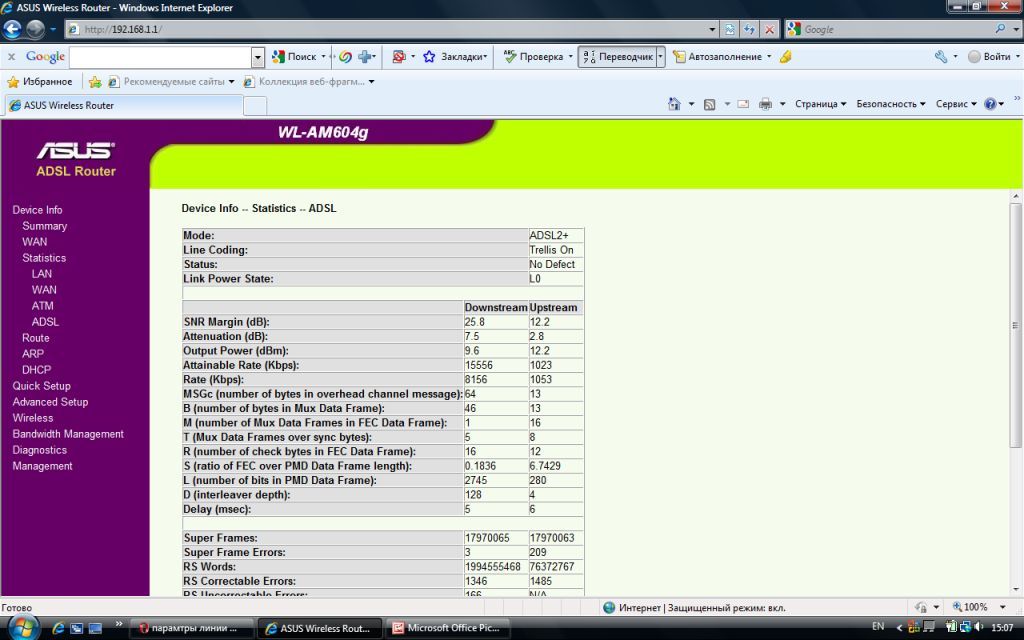Open Google toolbar wrench settings
This screenshot has height=640, width=1024.
click(941, 57)
